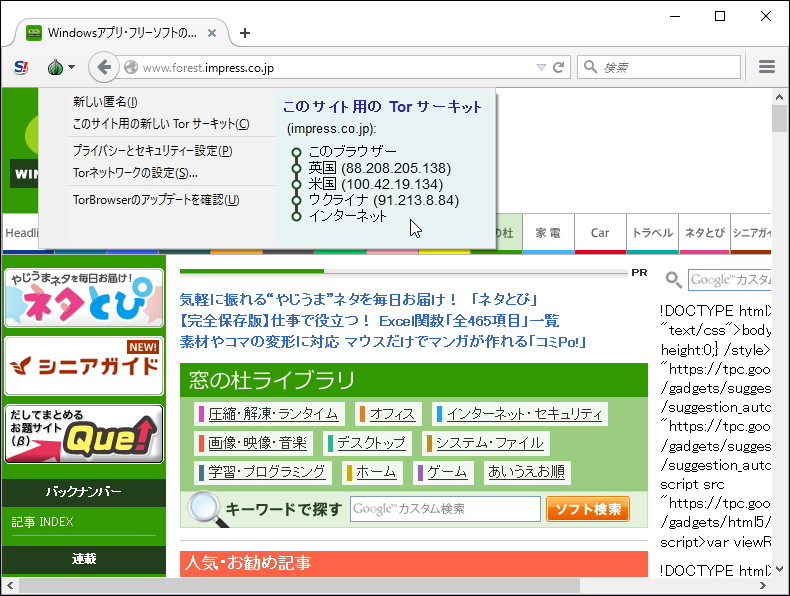The height and width of the screenshot is (596, 790).
Task: Maximize the browser window
Action: 720,16
